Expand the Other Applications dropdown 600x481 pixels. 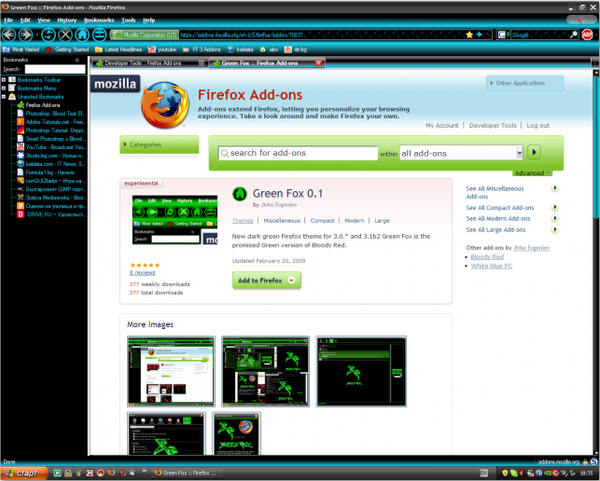(x=525, y=83)
